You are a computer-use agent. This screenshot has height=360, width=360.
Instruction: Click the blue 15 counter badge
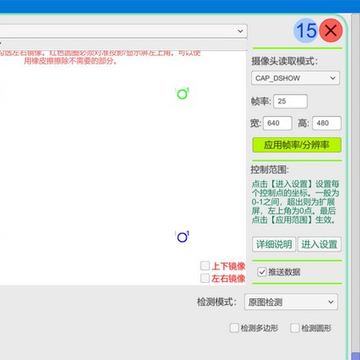point(306,30)
